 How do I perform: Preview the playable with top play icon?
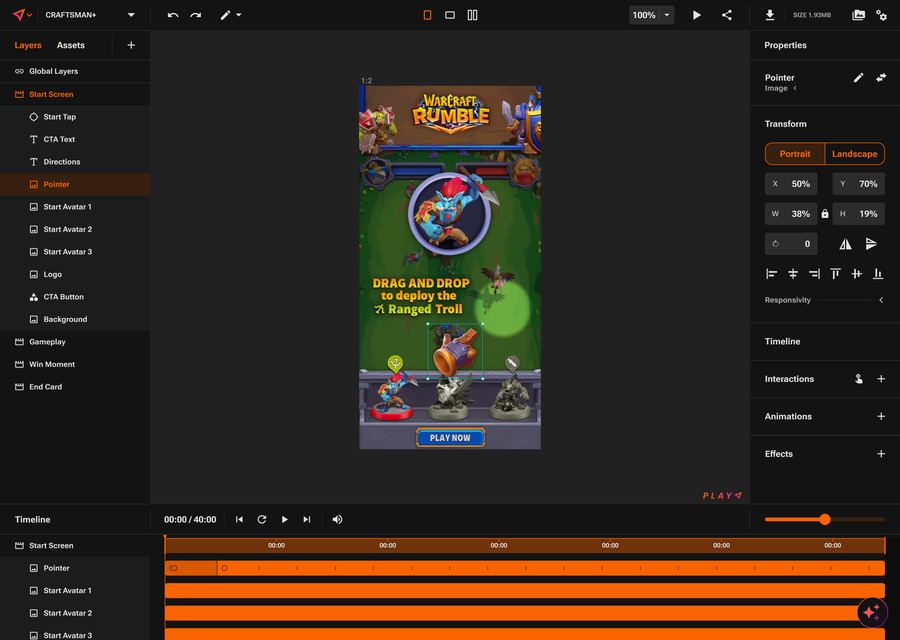(x=696, y=15)
